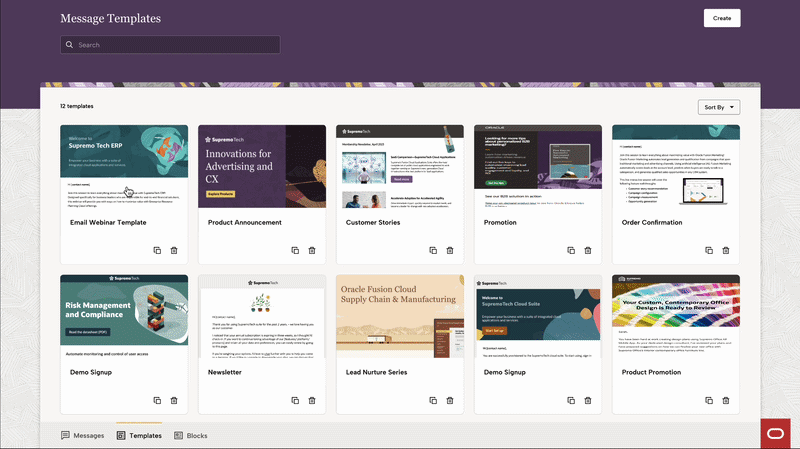This screenshot has width=800, height=449.
Task: Open the Sort By dropdown
Action: click(719, 107)
